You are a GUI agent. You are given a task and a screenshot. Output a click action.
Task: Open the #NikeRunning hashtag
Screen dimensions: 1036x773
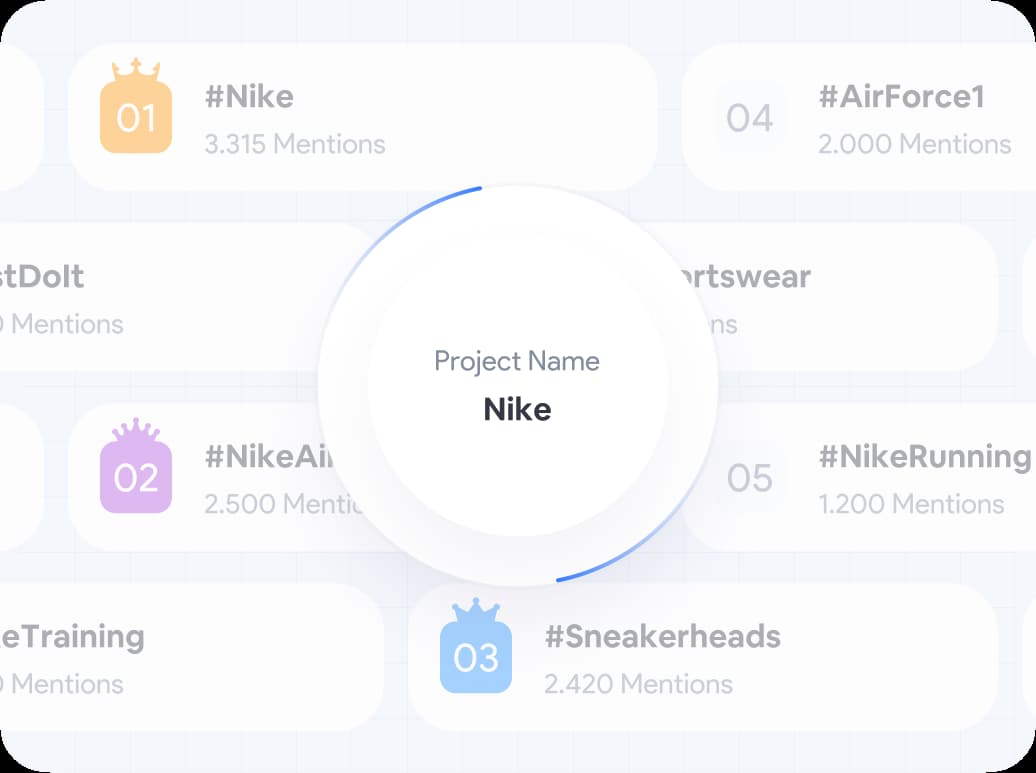point(924,456)
